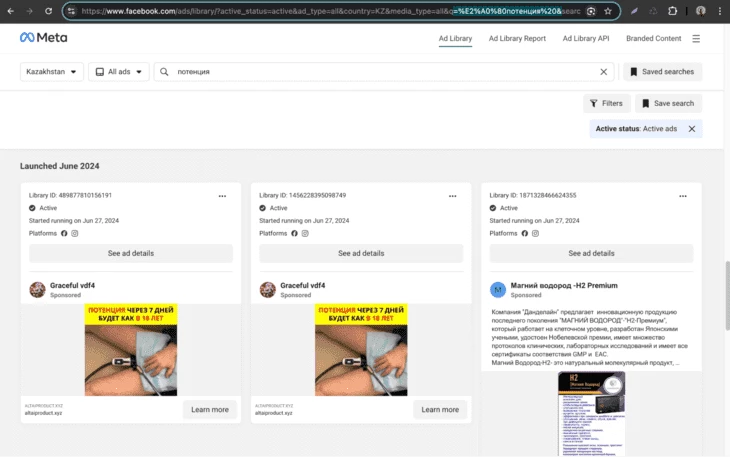Click Learn more on first ad
730x457 pixels.
click(210, 410)
